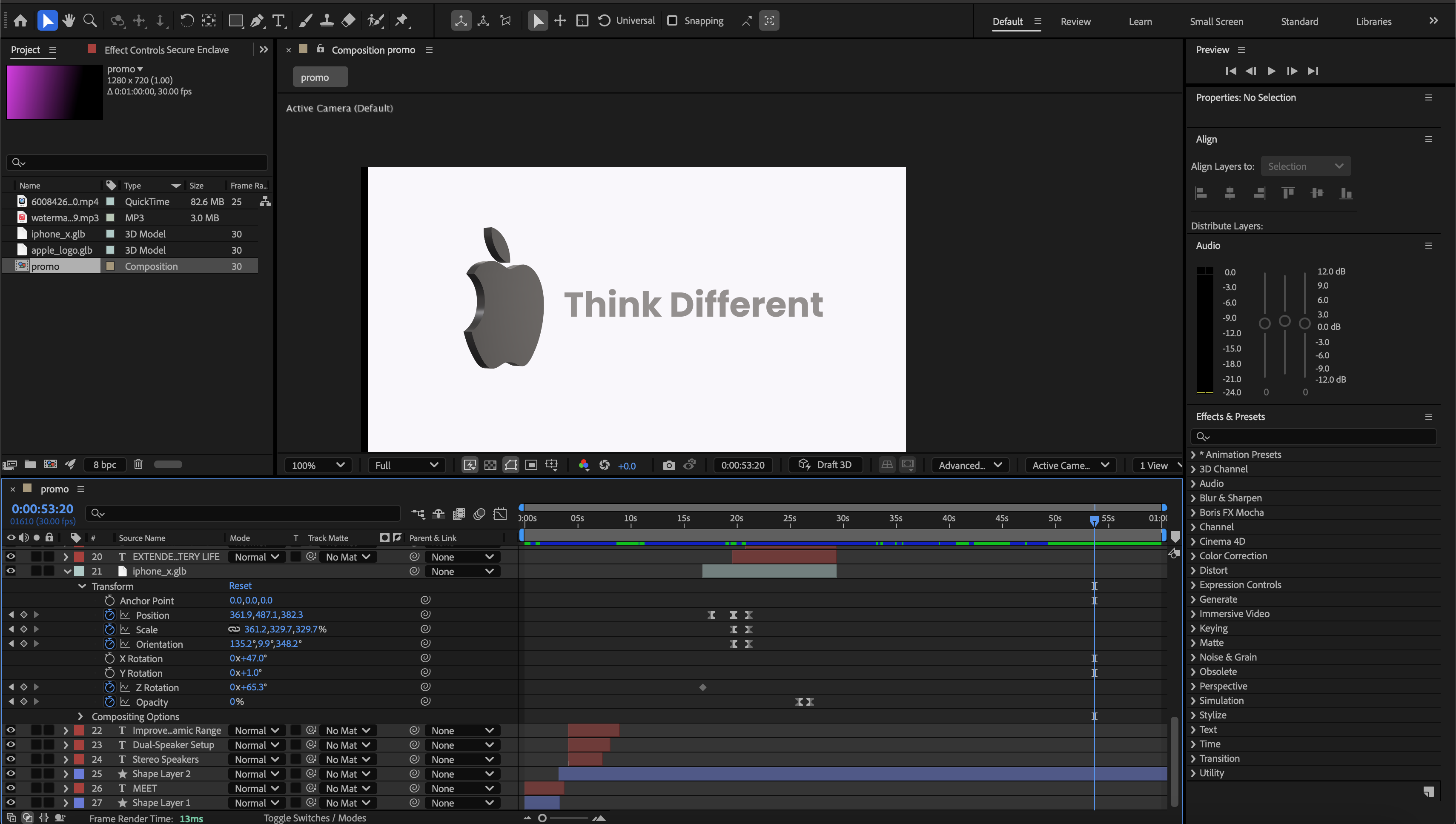Viewport: 1456px width, 824px height.
Task: Select the Puppet Pin tool
Action: tap(401, 21)
